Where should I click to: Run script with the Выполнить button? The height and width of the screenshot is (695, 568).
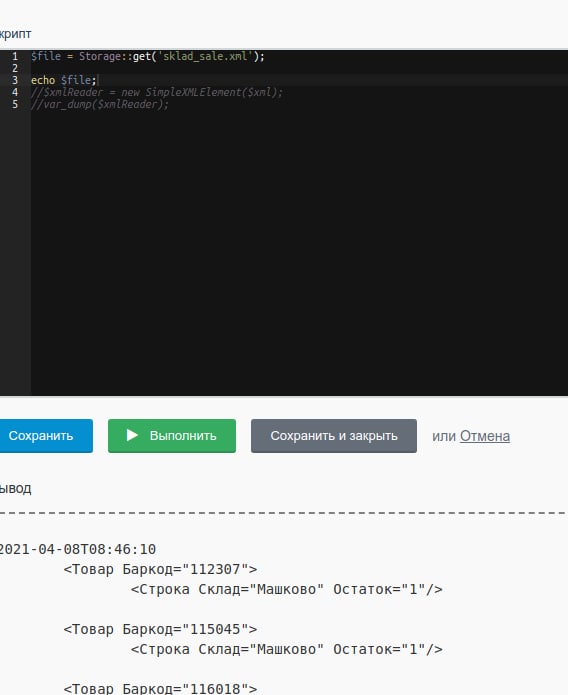[x=172, y=436]
